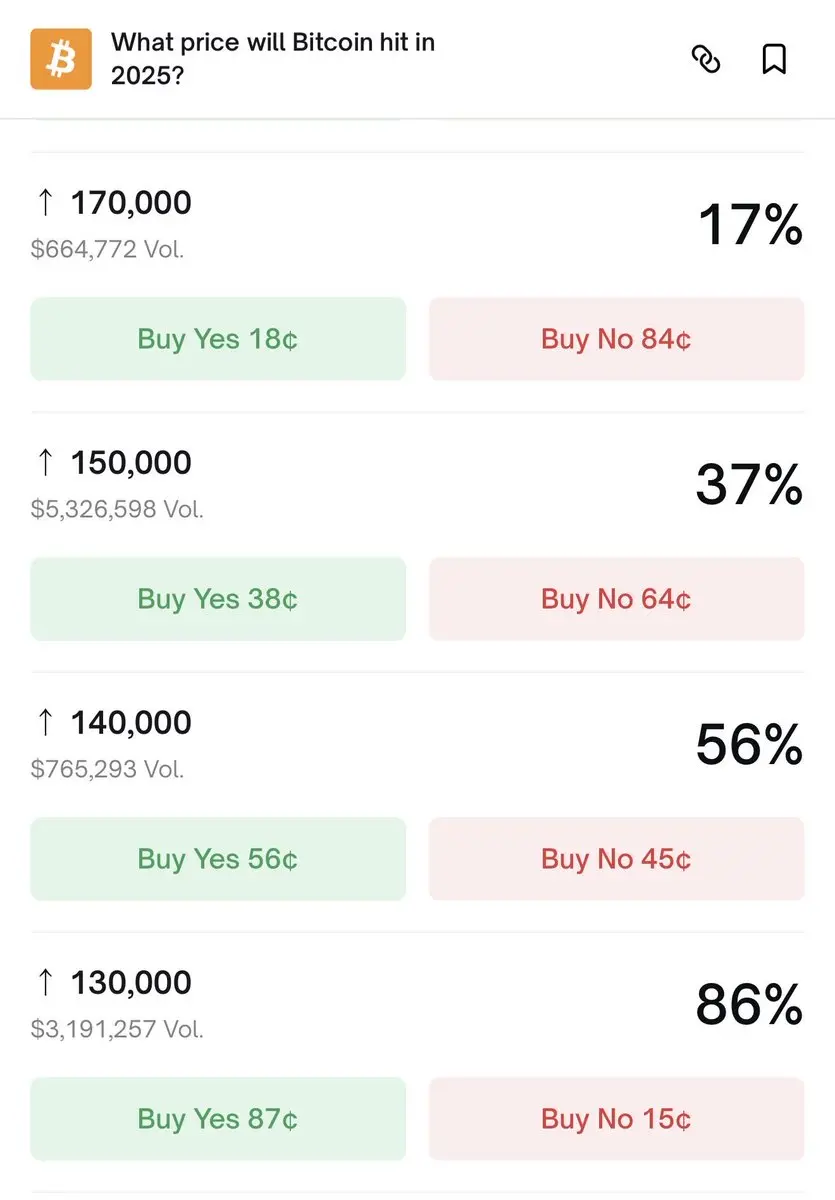
Task: Open the 170,000 price outcome row
Action: [131, 203]
